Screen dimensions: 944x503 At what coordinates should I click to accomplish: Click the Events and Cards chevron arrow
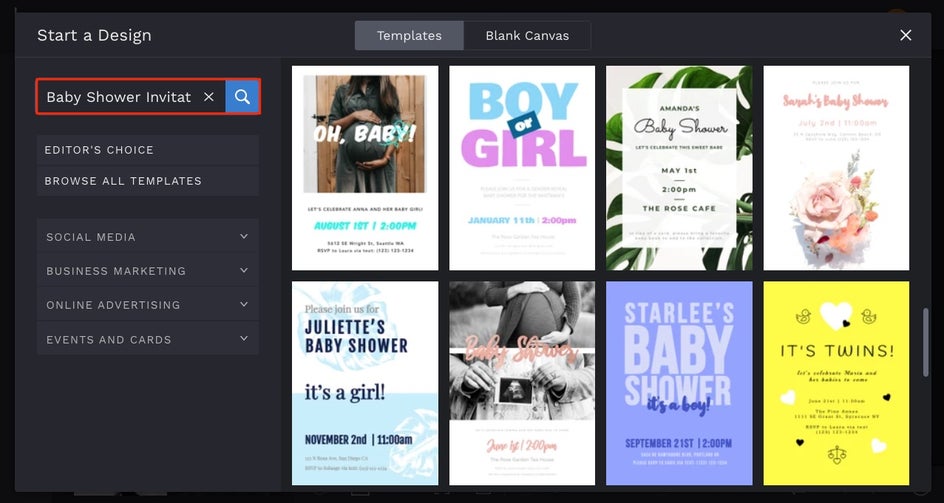click(244, 339)
